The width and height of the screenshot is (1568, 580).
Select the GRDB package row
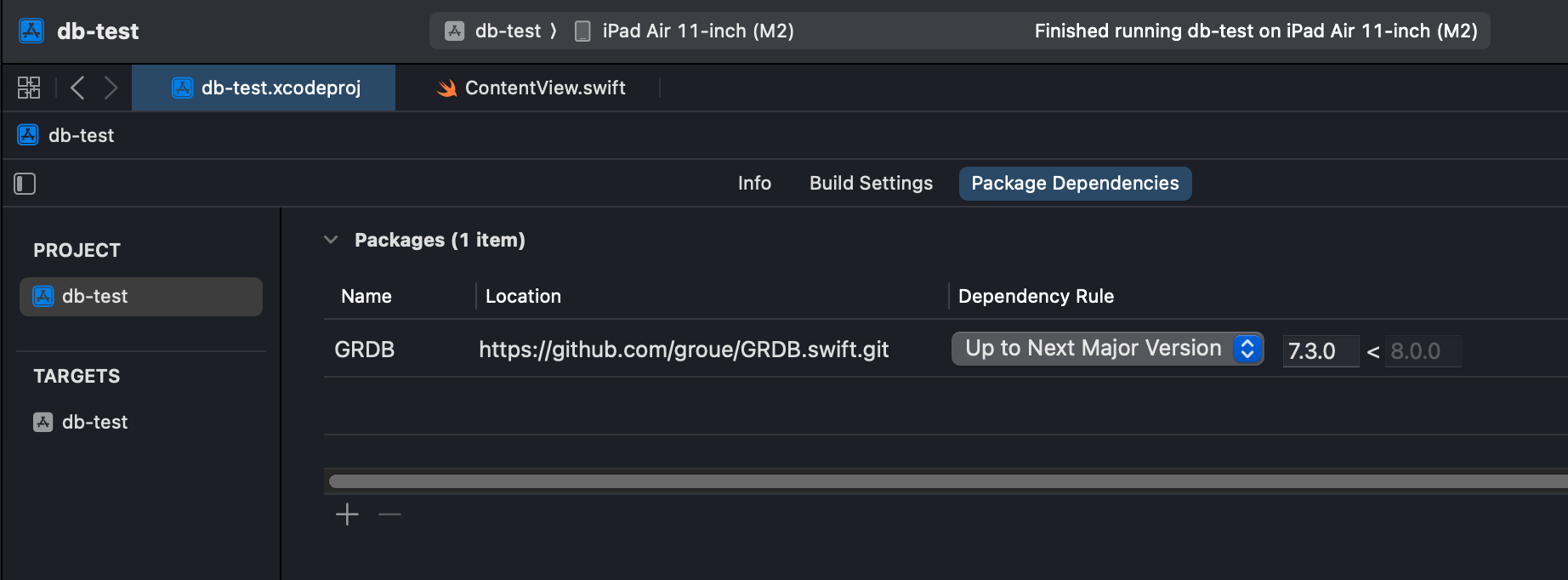[x=365, y=350]
